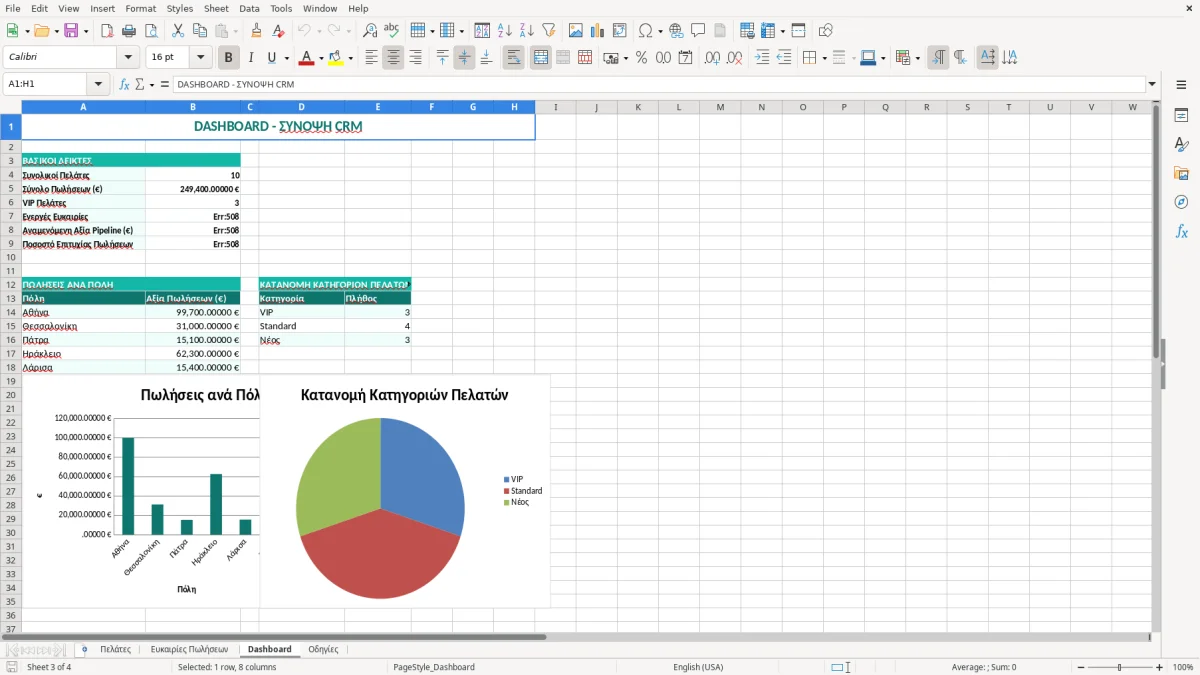Open the sidebar Styles panel icon
The width and height of the screenshot is (1200, 675).
(x=1181, y=145)
